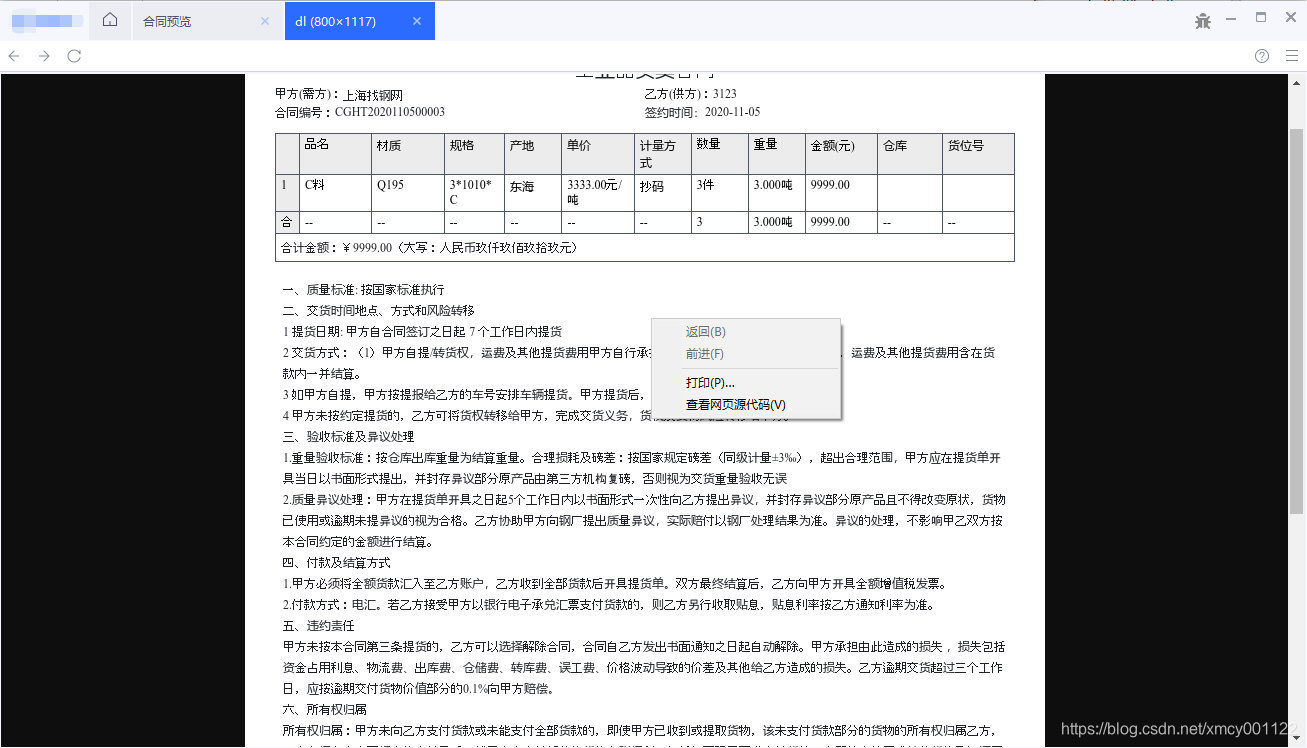Click the signing date 2020-11-05
The image size is (1307, 748).
(732, 113)
